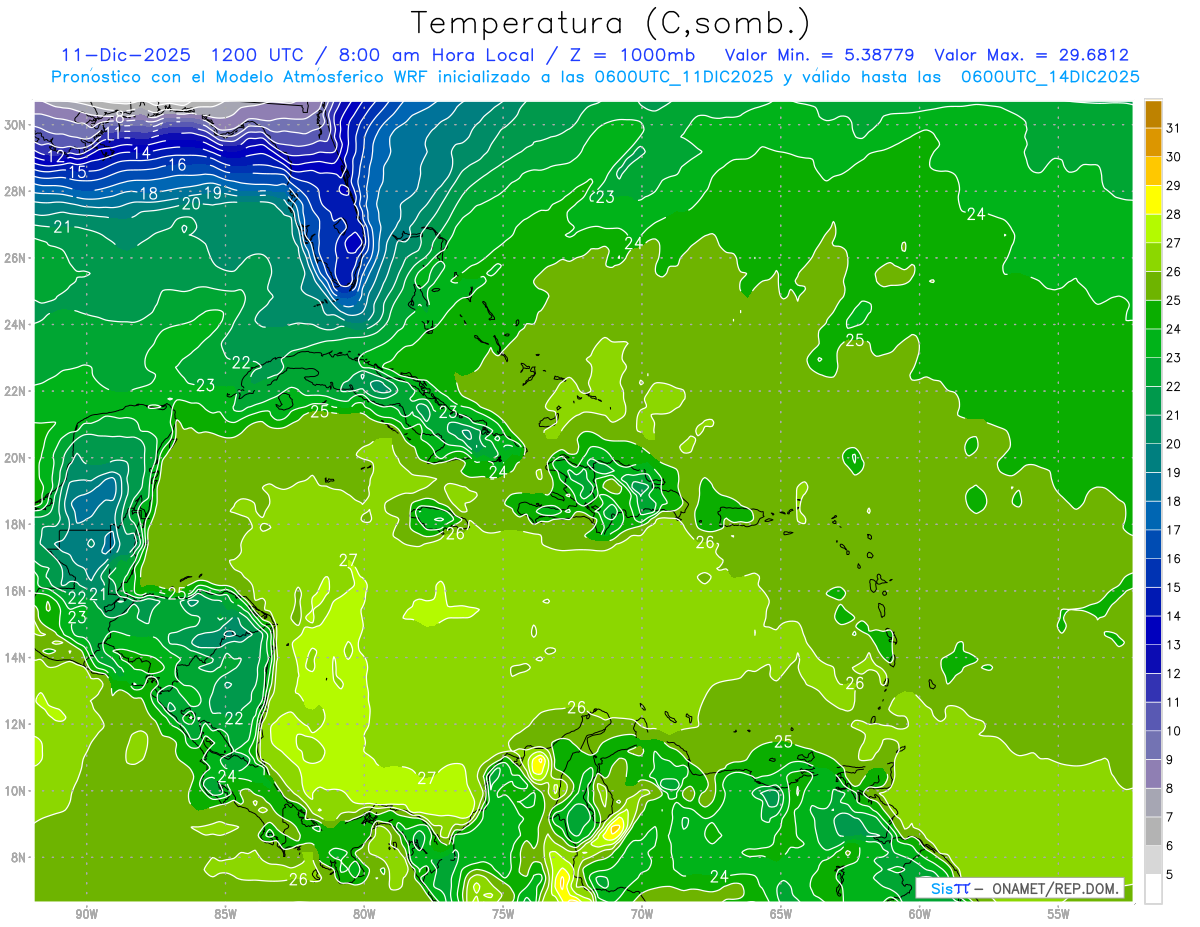Click the legend swatch between 26 and 27
1200x927 pixels.
pos(1153,257)
